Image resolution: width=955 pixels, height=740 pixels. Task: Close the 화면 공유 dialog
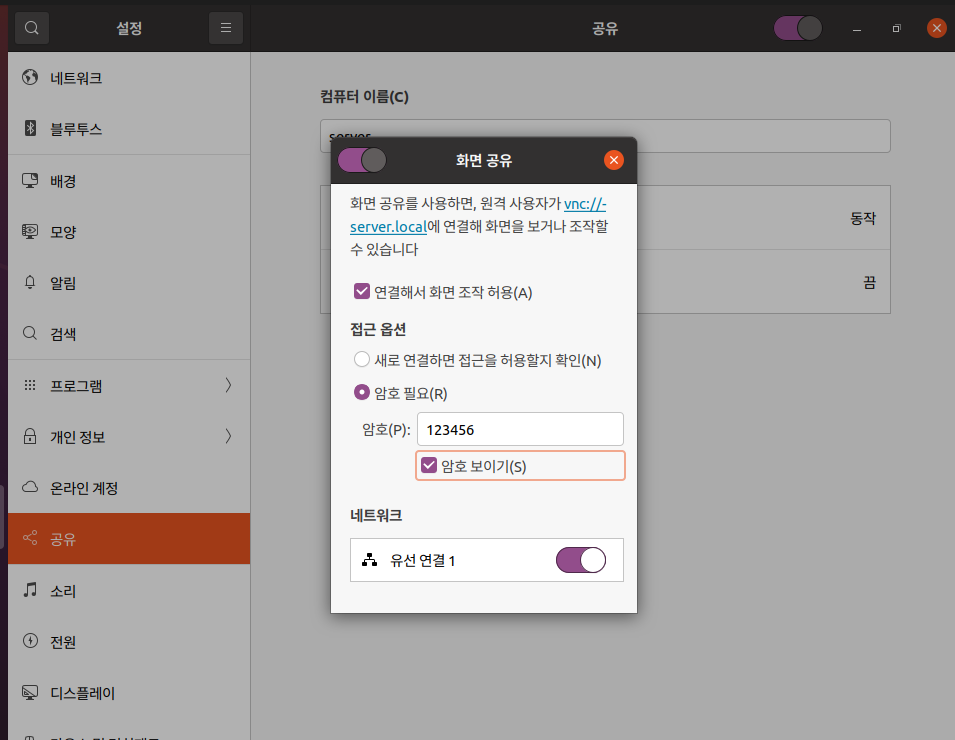[614, 160]
